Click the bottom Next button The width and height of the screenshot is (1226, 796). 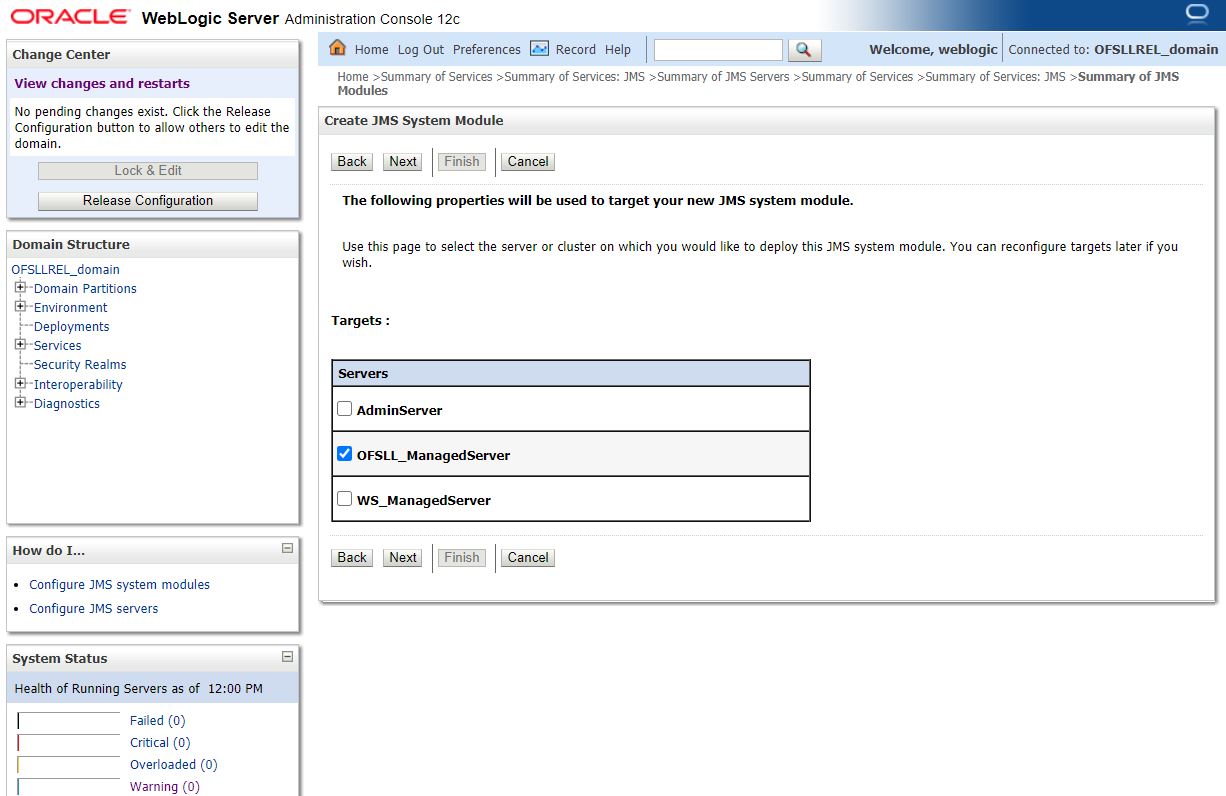(403, 557)
